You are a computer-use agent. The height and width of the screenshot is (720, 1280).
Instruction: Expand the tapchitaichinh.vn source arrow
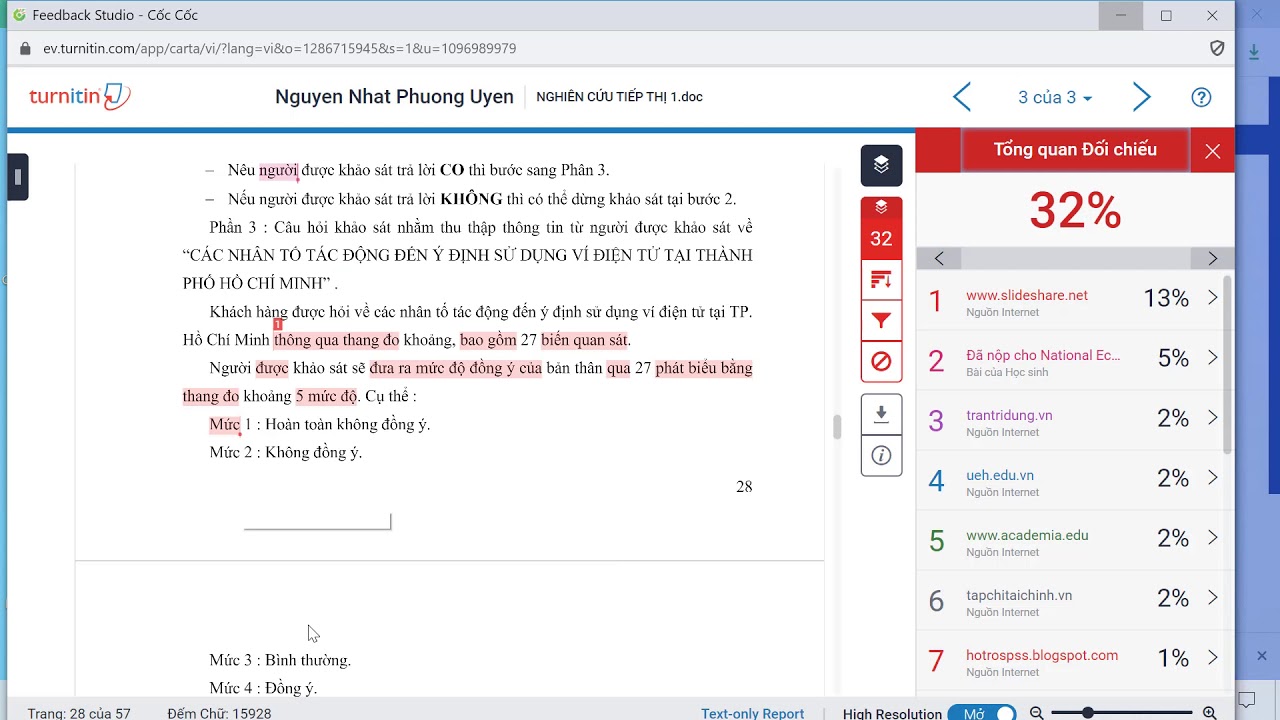coord(1213,597)
